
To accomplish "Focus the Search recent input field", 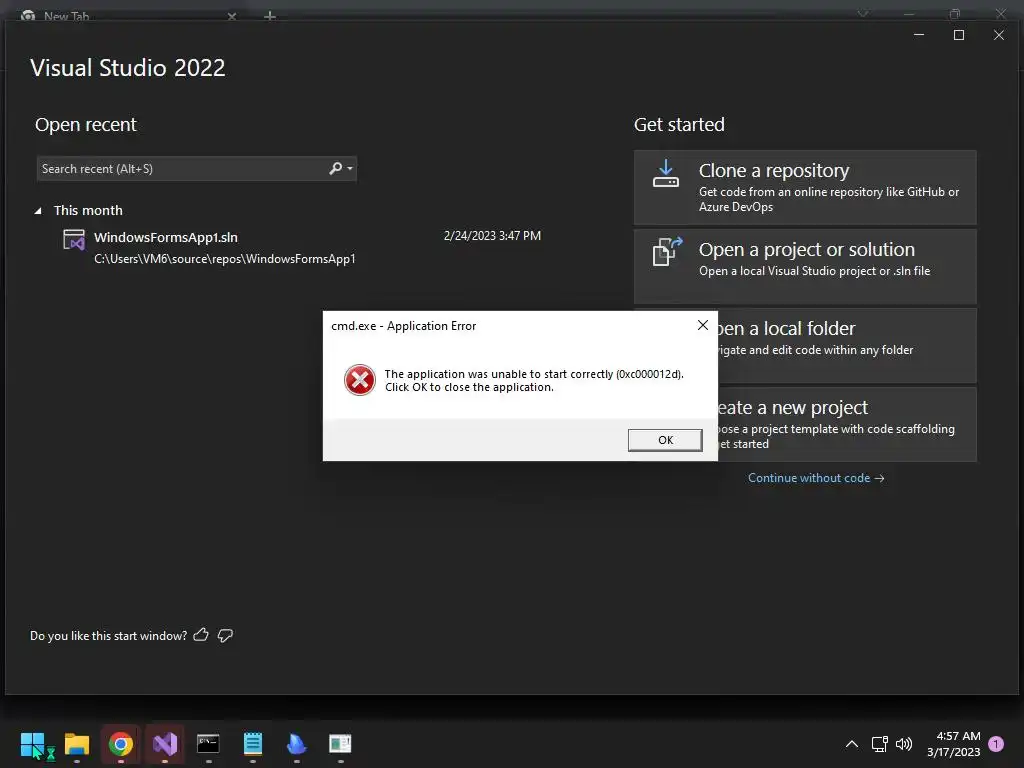I will (x=182, y=168).
